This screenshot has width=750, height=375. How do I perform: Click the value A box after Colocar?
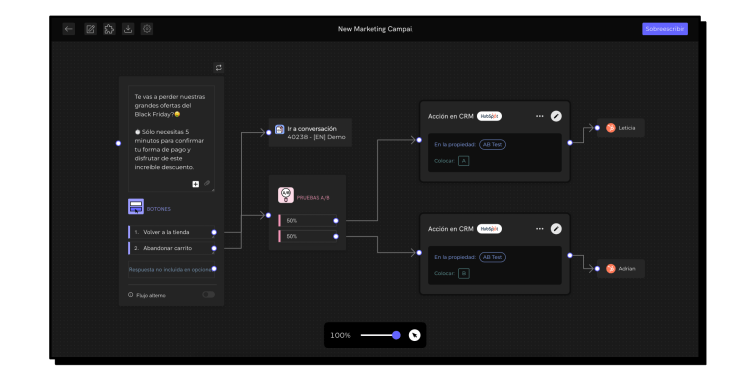coord(463,161)
